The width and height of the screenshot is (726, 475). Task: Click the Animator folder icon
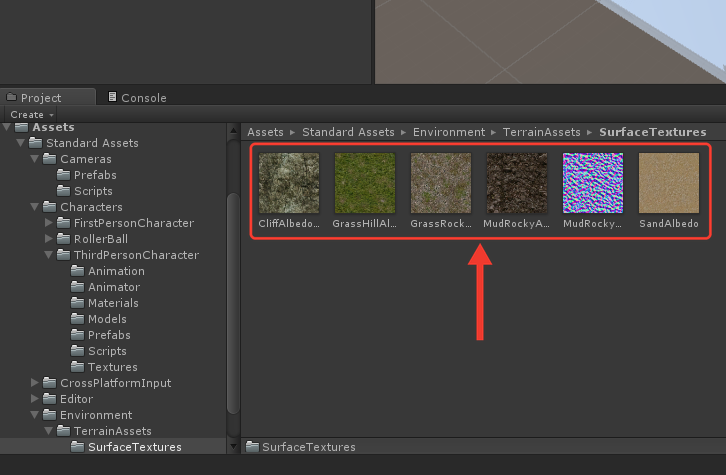[x=77, y=287]
